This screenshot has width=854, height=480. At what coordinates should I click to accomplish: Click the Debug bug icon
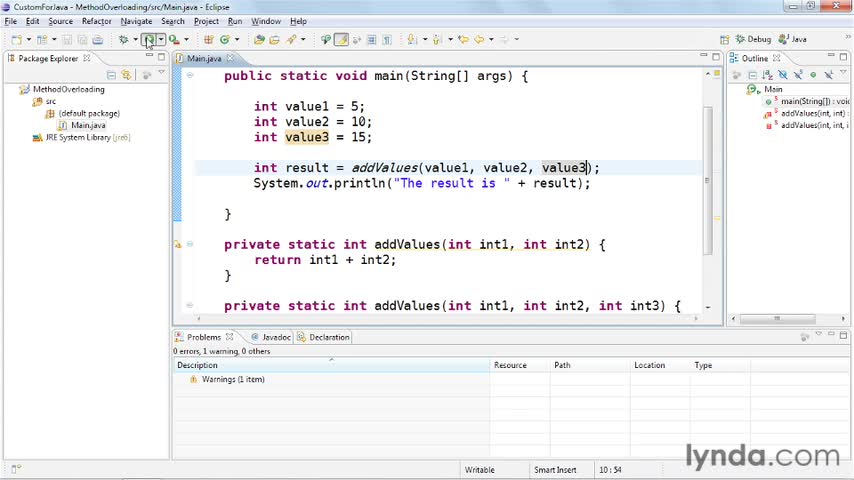click(x=124, y=39)
